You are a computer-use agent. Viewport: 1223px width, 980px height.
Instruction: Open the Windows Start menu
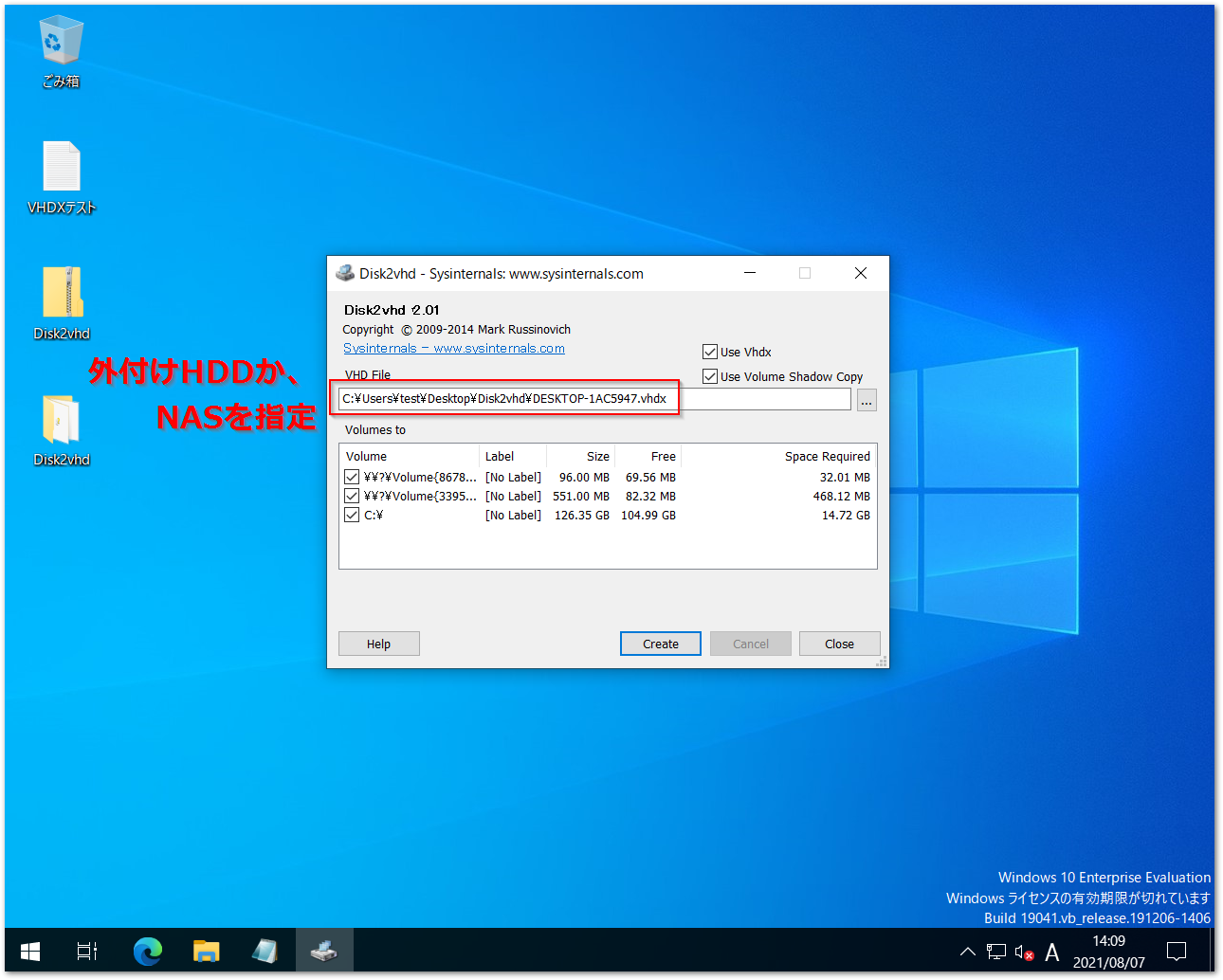point(30,951)
